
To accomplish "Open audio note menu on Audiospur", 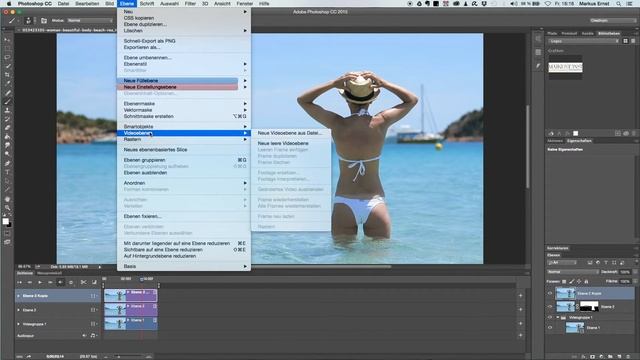I will click(x=93, y=336).
